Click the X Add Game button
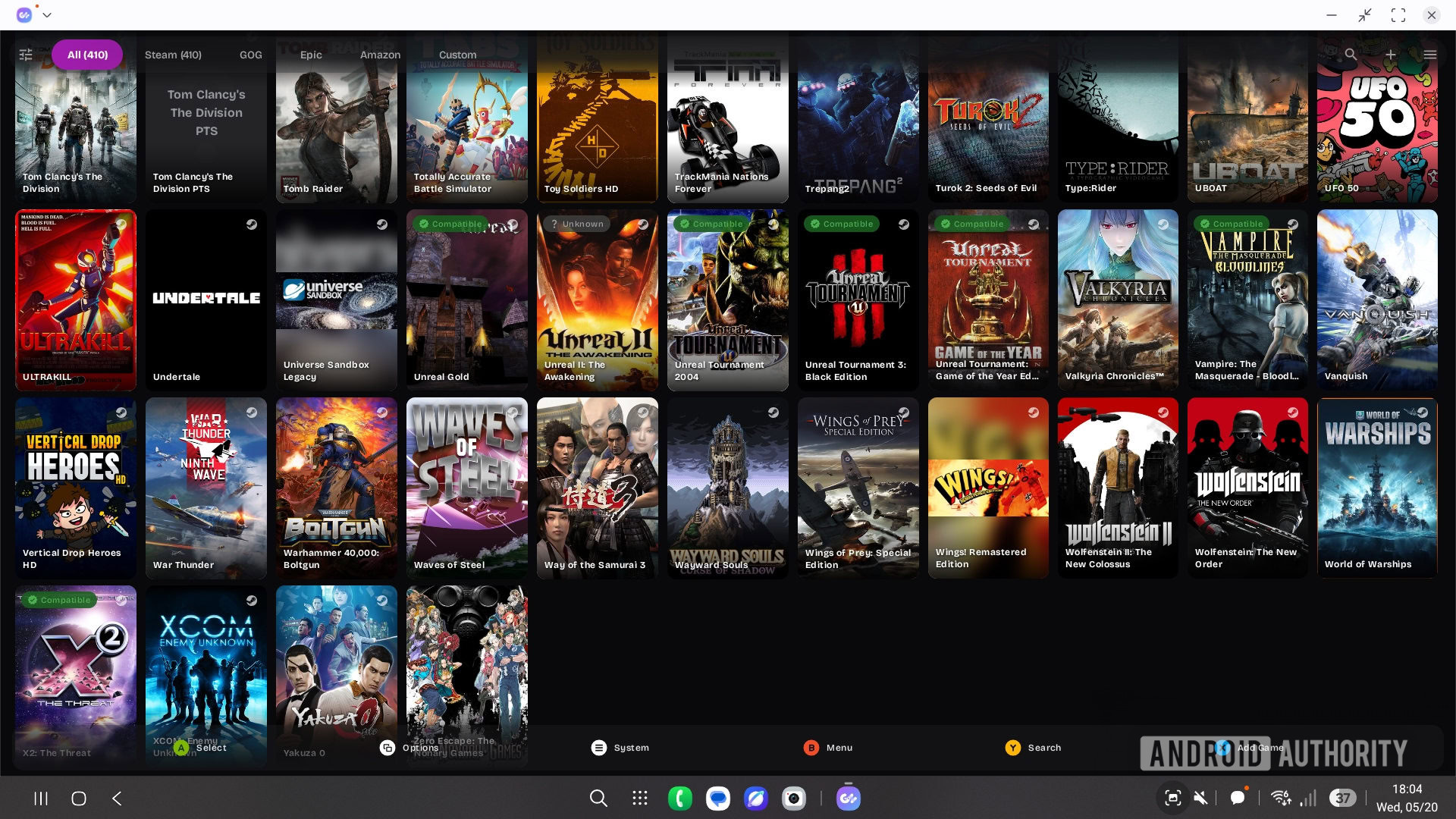 pyautogui.click(x=1250, y=748)
